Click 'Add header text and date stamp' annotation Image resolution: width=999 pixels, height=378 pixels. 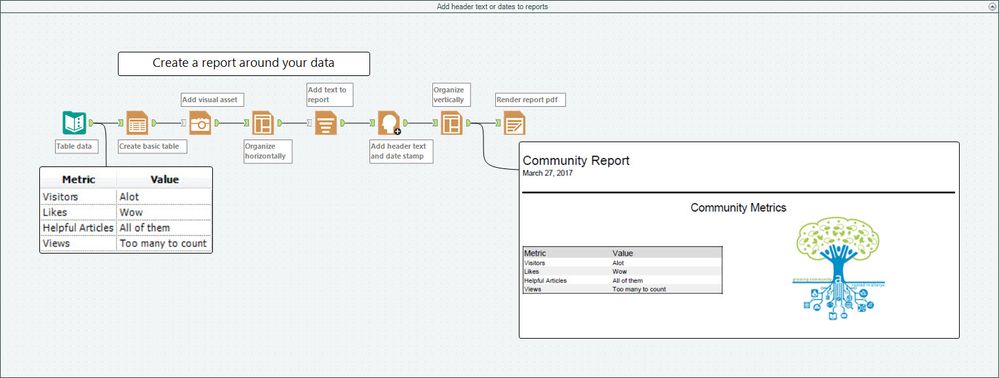[x=401, y=151]
